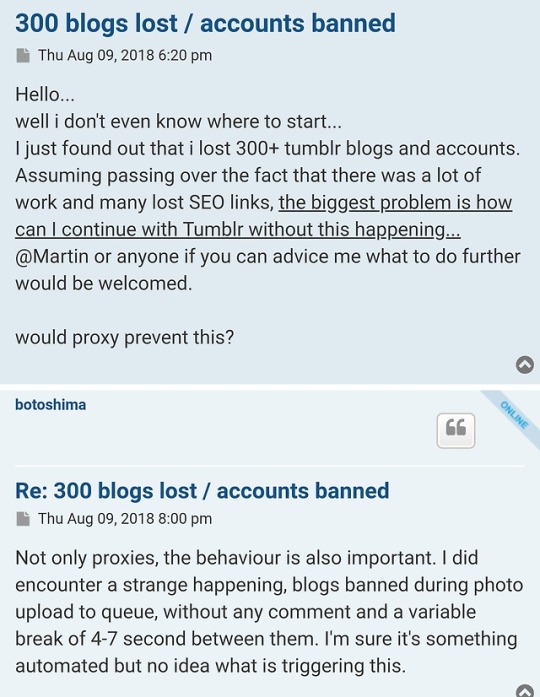540x697 pixels.
Task: Click the '@Martin' mention in the post
Action: (52, 256)
